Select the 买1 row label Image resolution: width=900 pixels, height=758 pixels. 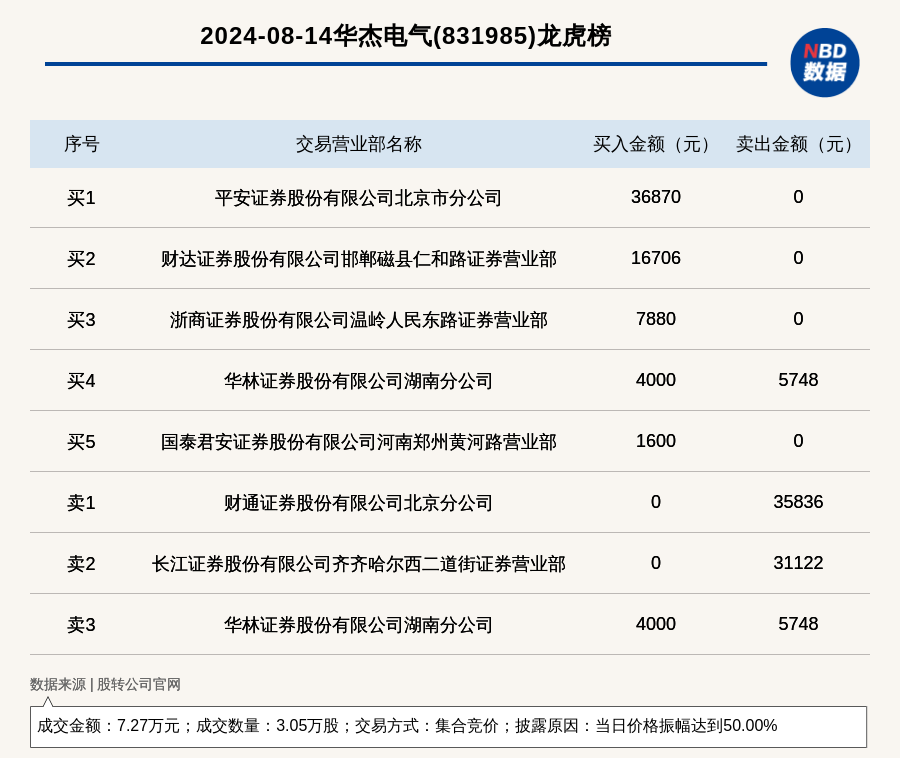click(x=82, y=198)
